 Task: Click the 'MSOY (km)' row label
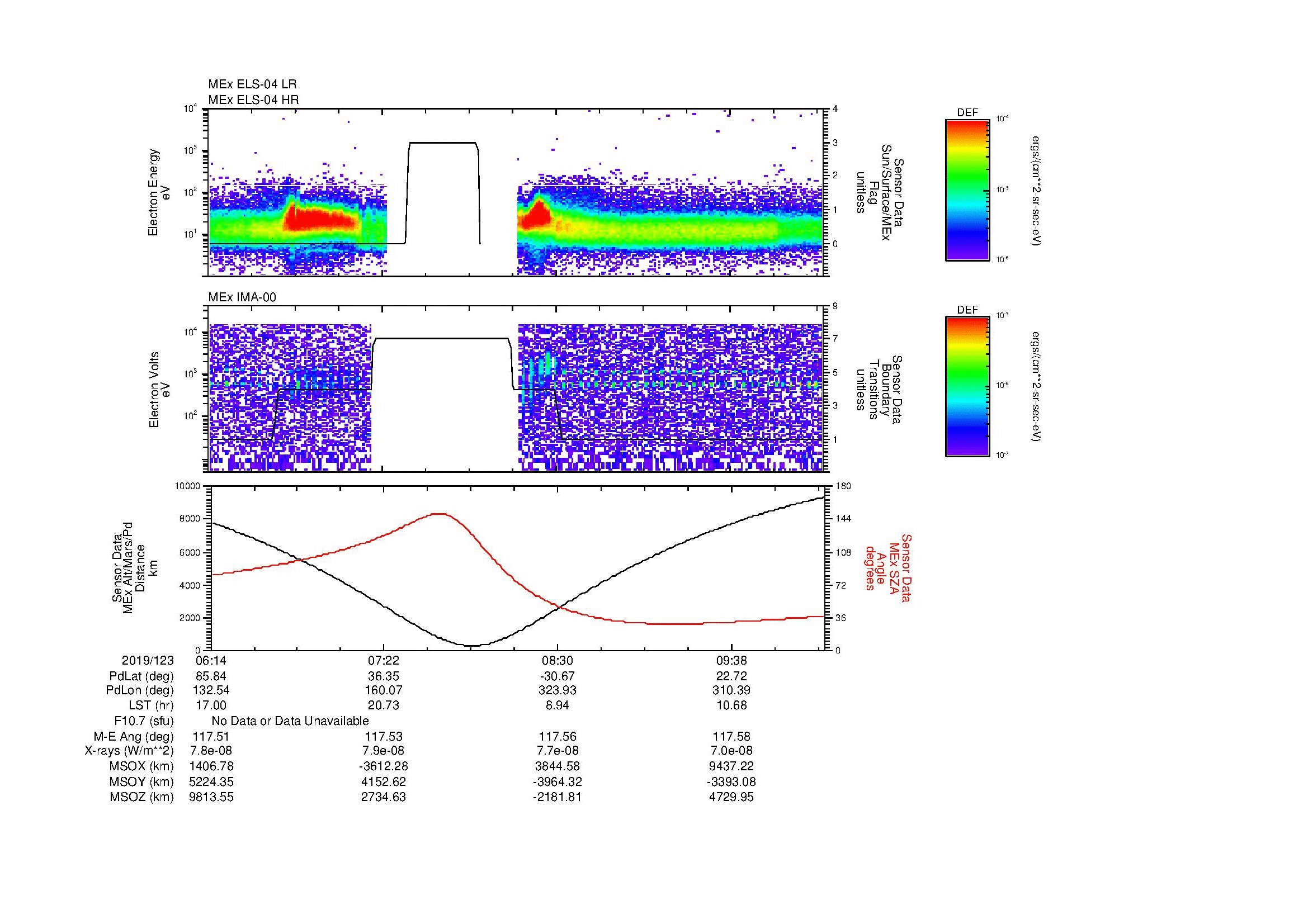click(142, 781)
